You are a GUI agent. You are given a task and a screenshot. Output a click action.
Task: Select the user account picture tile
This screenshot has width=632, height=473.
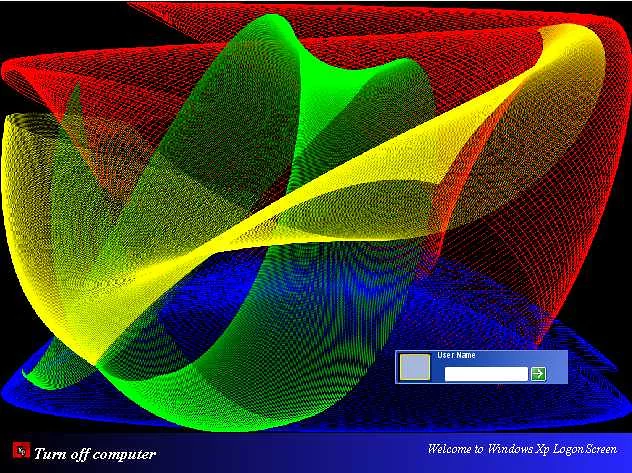[415, 368]
